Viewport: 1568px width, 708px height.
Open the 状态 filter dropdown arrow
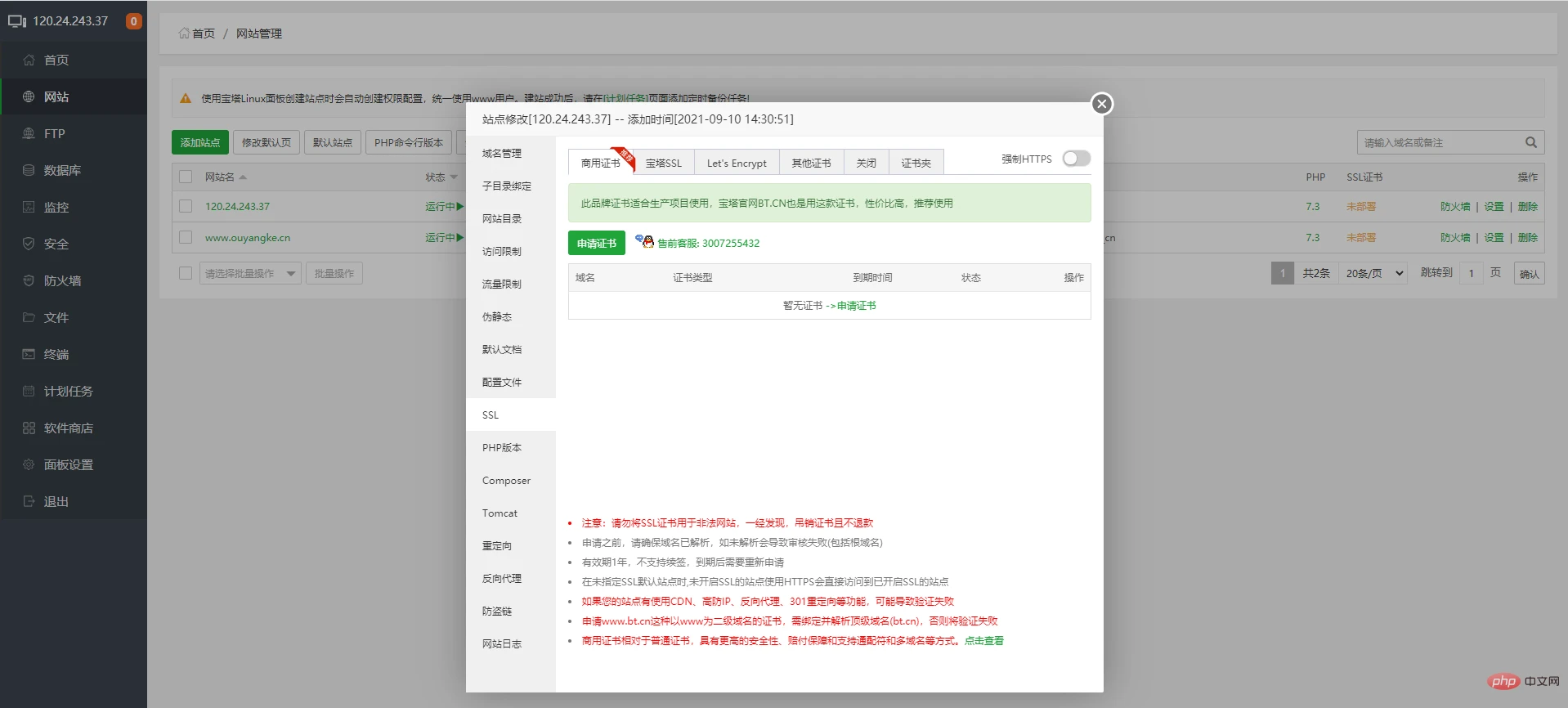(454, 177)
